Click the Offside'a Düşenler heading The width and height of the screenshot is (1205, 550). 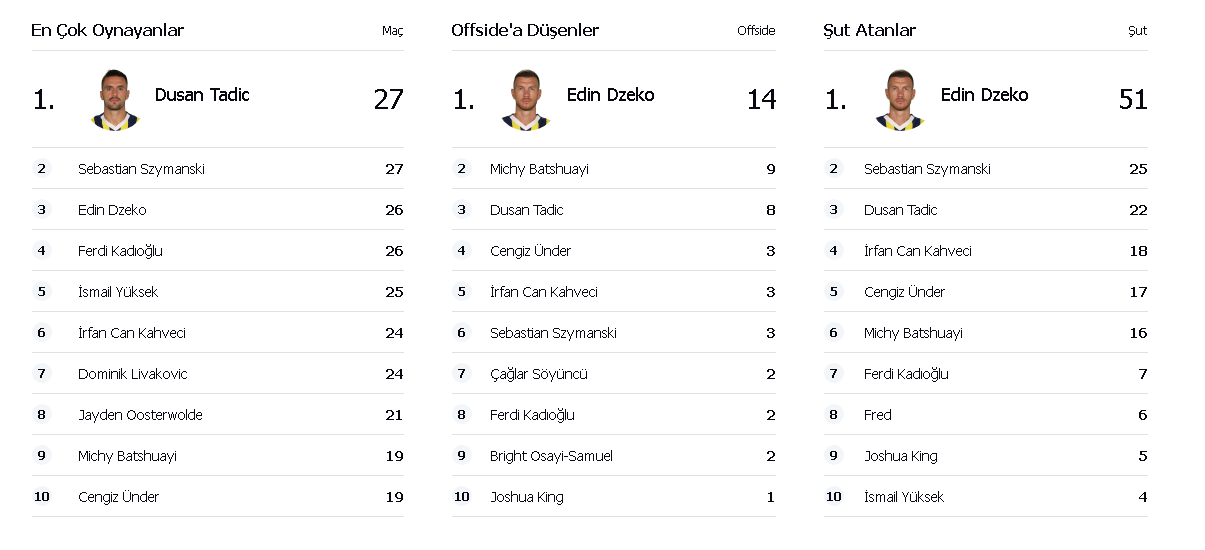(x=525, y=31)
